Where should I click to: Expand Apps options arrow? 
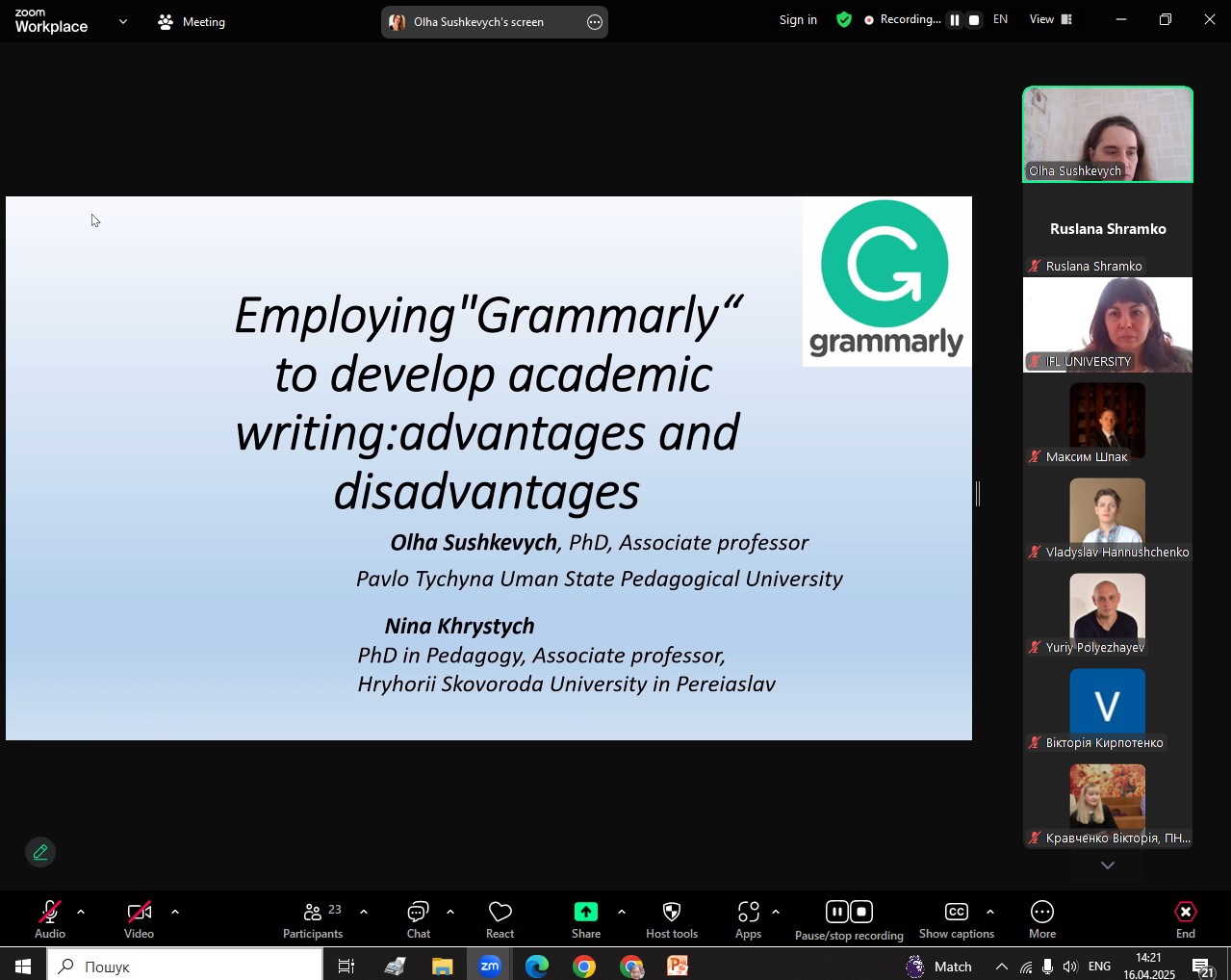click(776, 912)
